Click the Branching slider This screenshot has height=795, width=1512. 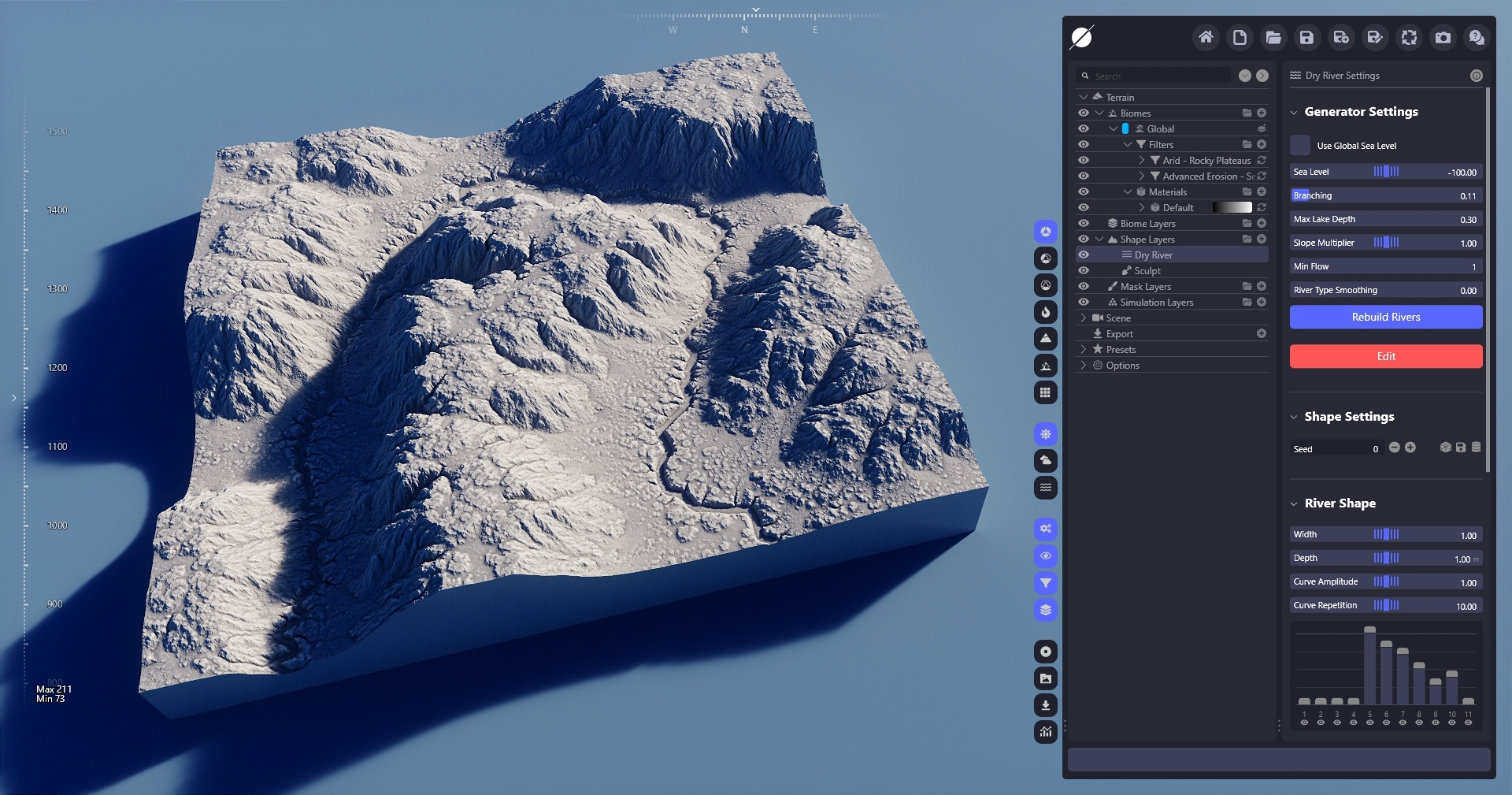tap(1385, 195)
